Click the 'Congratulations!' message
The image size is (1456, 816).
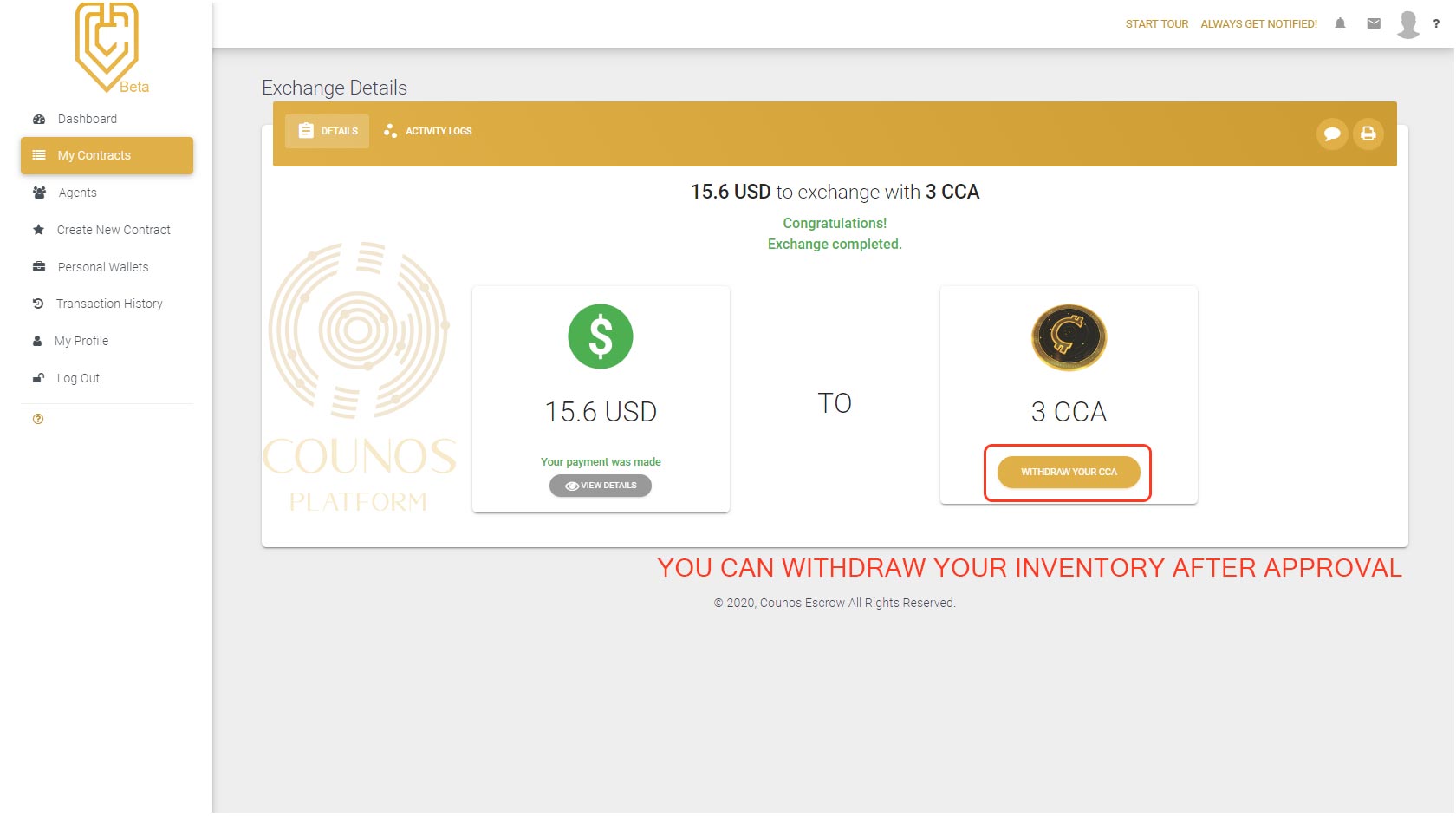(835, 224)
